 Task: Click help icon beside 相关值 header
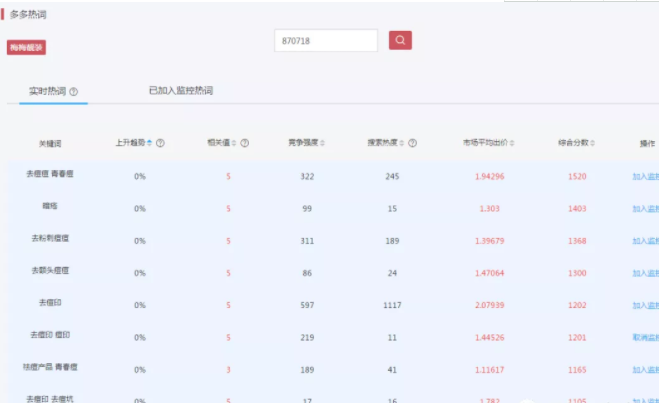245,143
